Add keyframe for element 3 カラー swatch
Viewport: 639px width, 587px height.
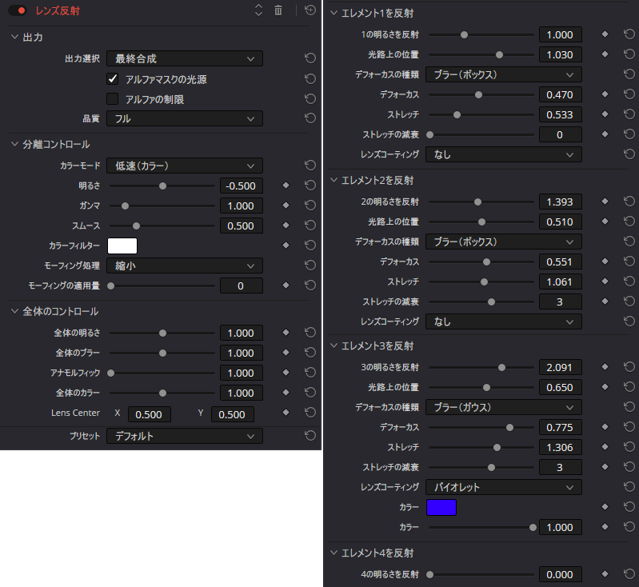tap(605, 507)
